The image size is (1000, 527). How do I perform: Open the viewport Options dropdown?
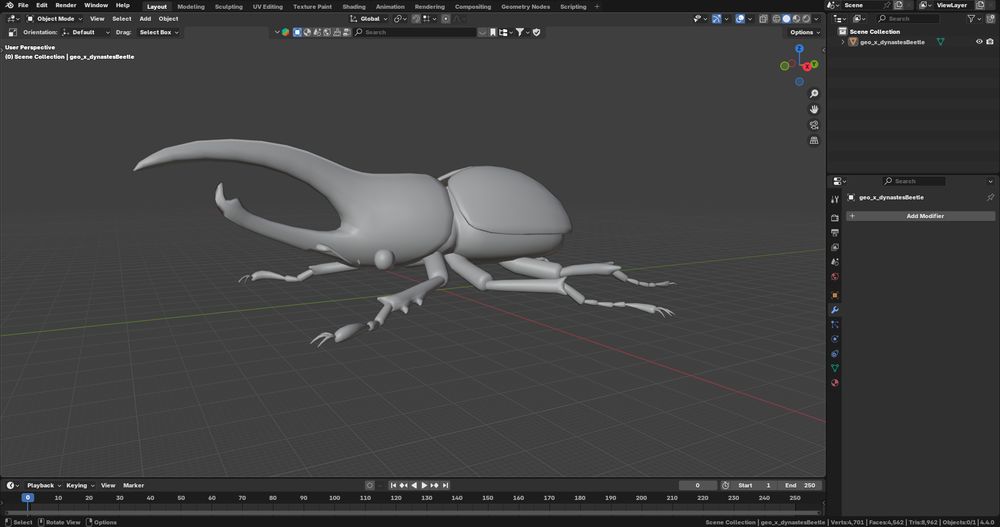pyautogui.click(x=804, y=32)
